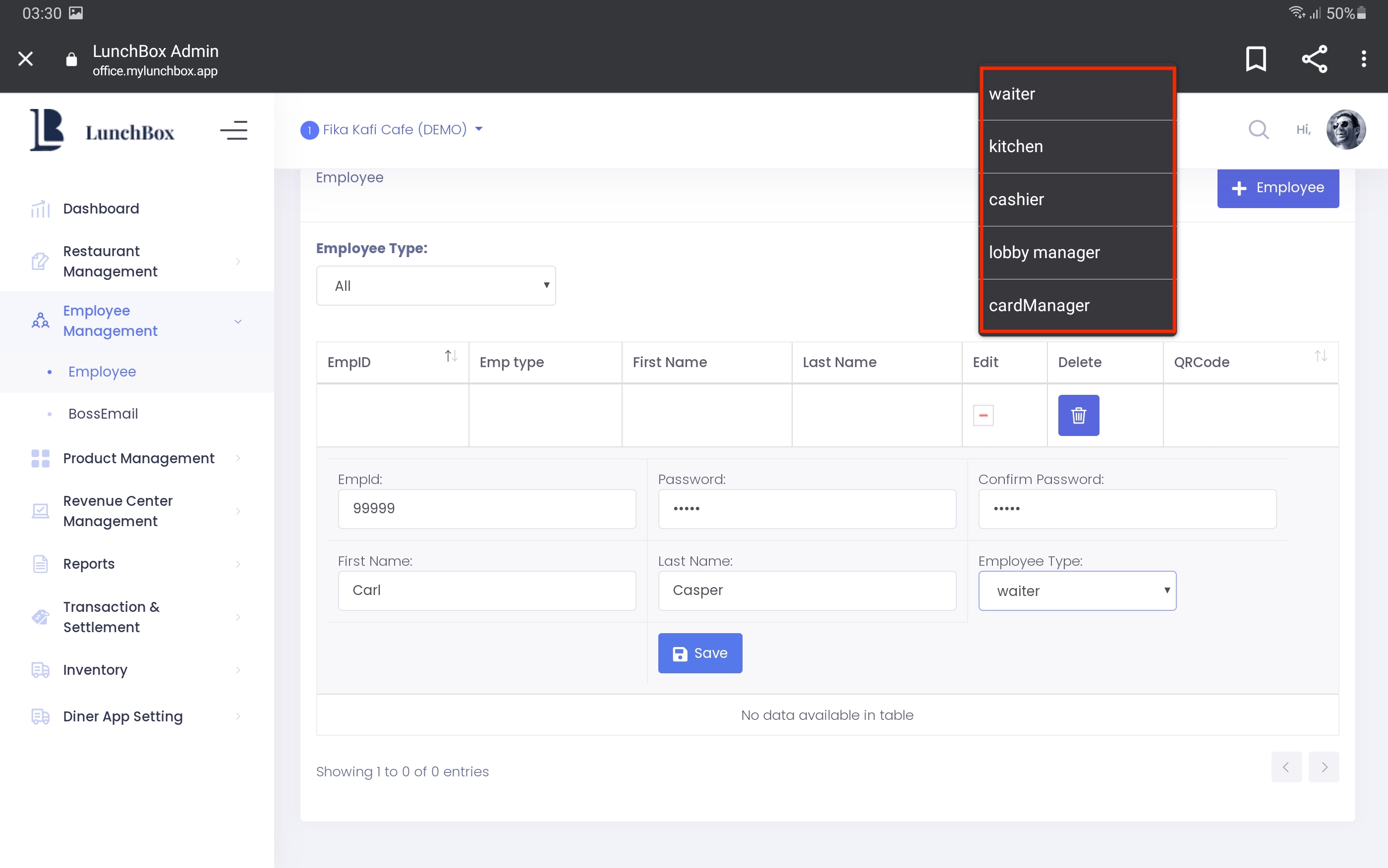
Task: Click the search magnifier icon
Action: pyautogui.click(x=1258, y=130)
